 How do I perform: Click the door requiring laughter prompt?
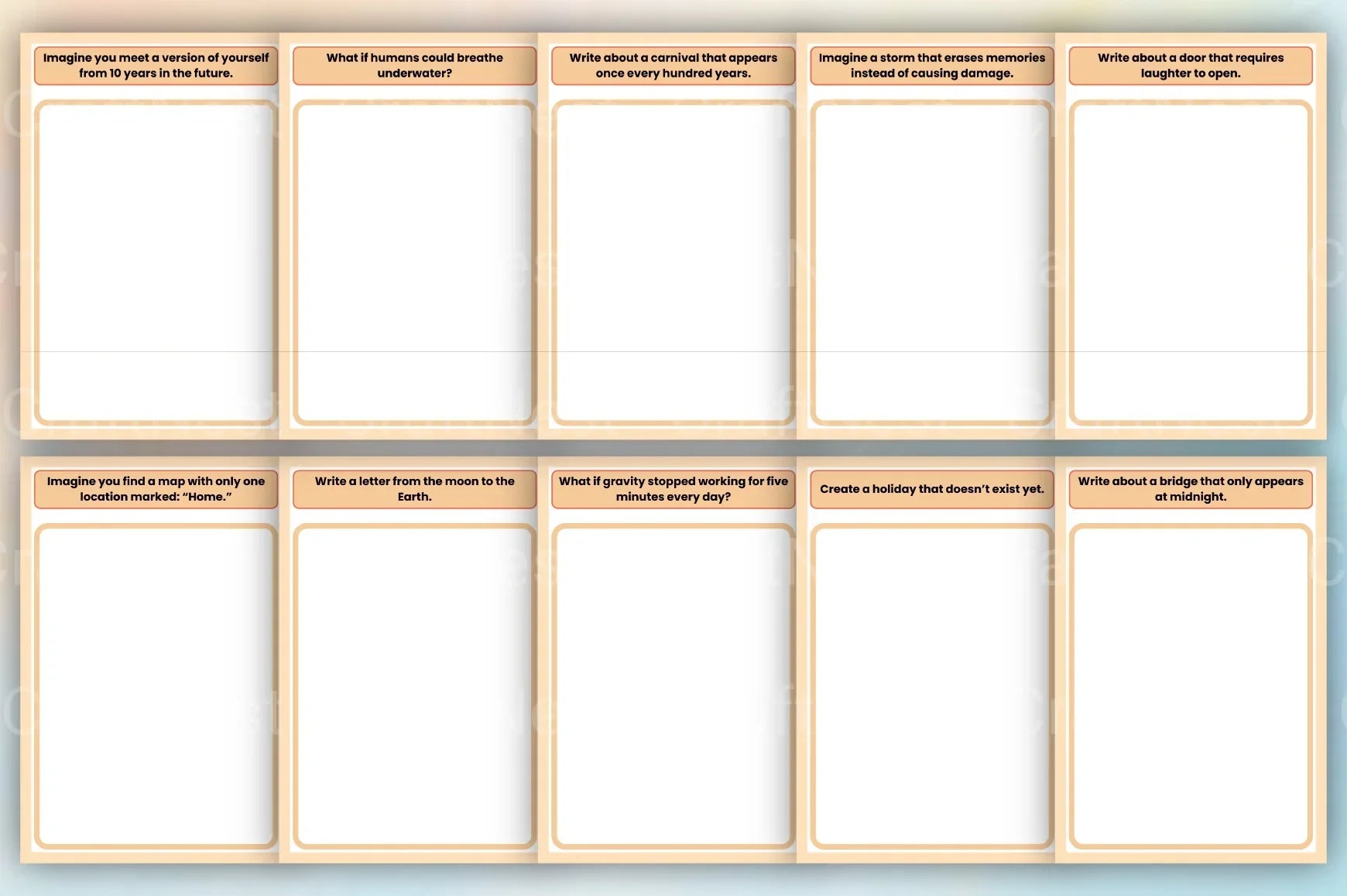tap(1190, 66)
